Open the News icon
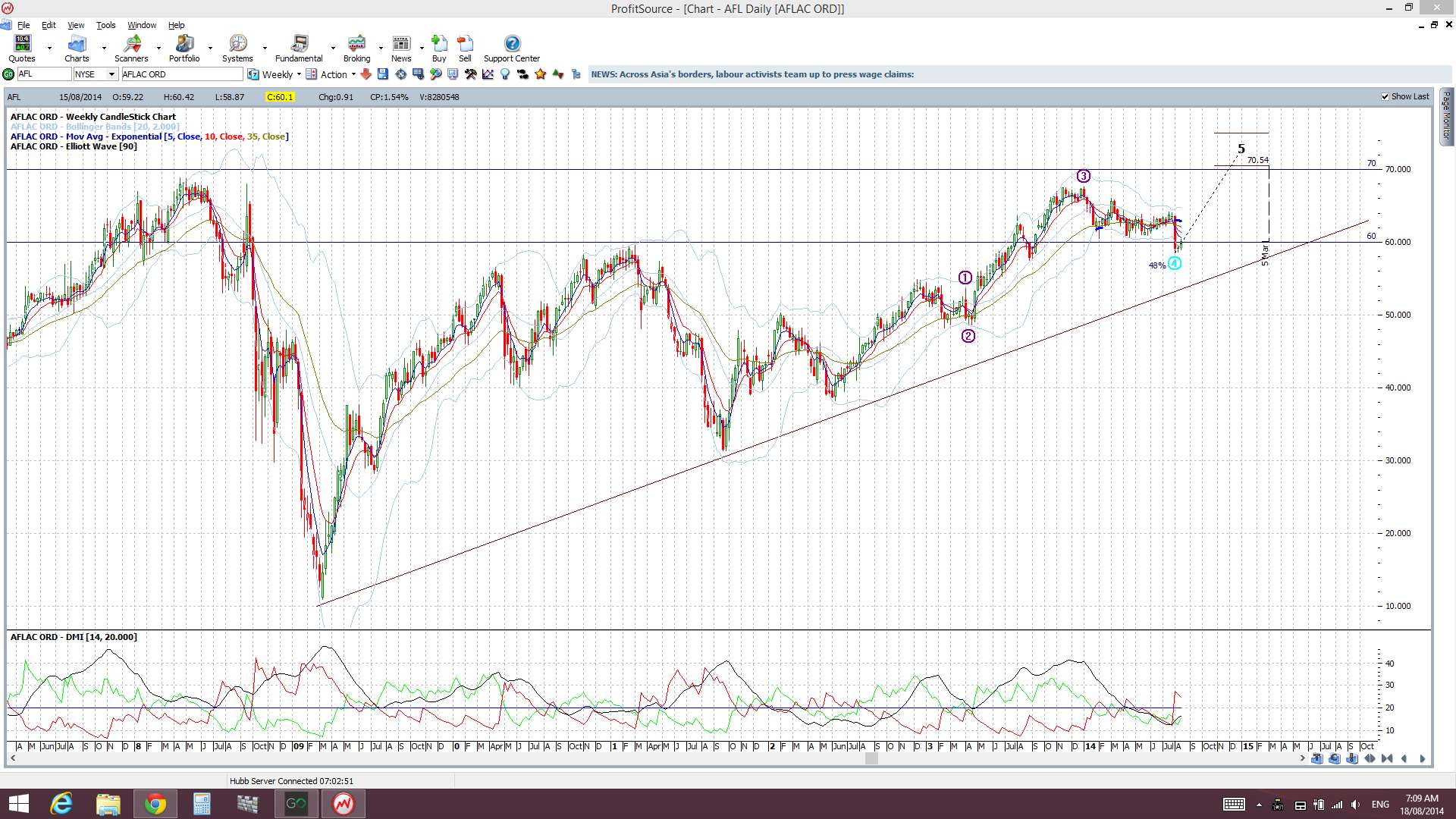 [x=401, y=48]
